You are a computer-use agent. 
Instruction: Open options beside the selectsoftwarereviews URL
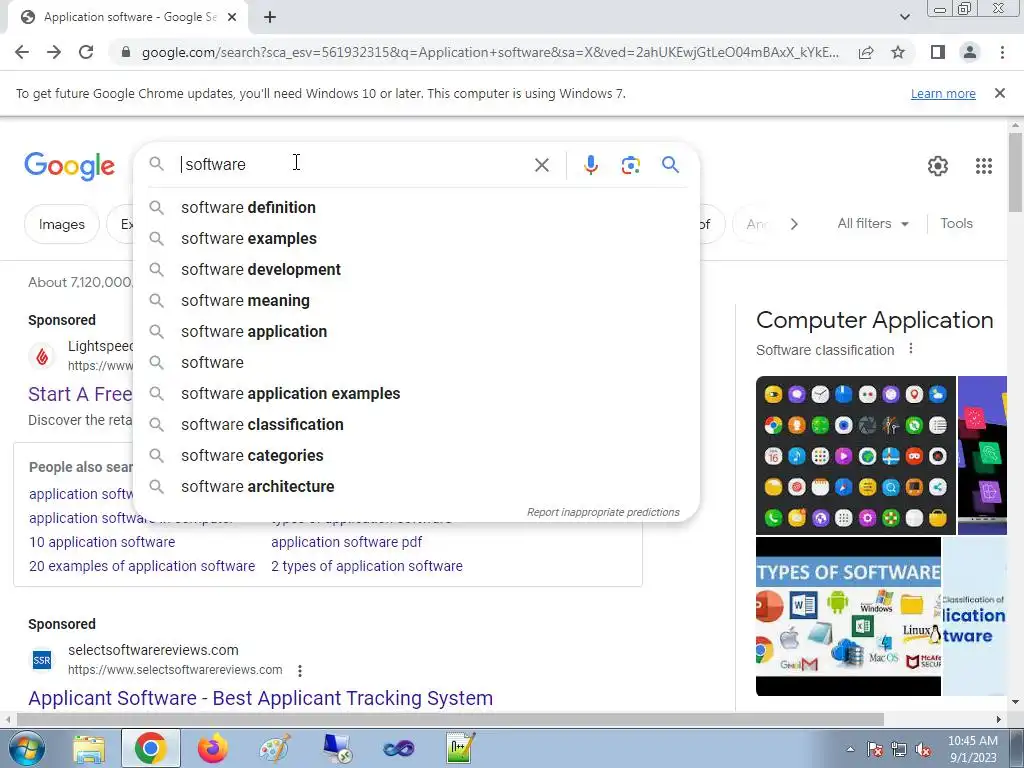coord(300,671)
